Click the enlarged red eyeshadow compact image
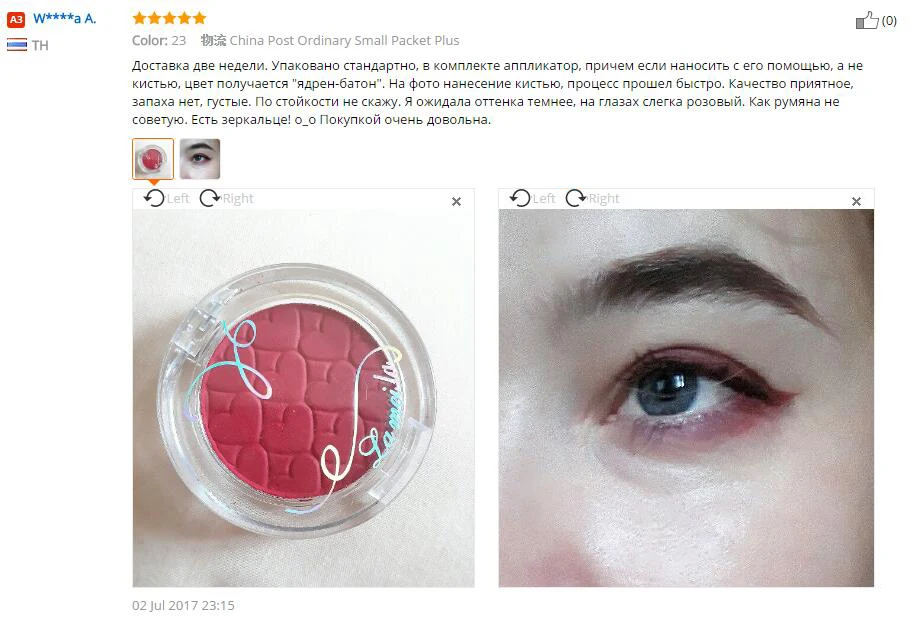This screenshot has height=617, width=911. coord(303,398)
